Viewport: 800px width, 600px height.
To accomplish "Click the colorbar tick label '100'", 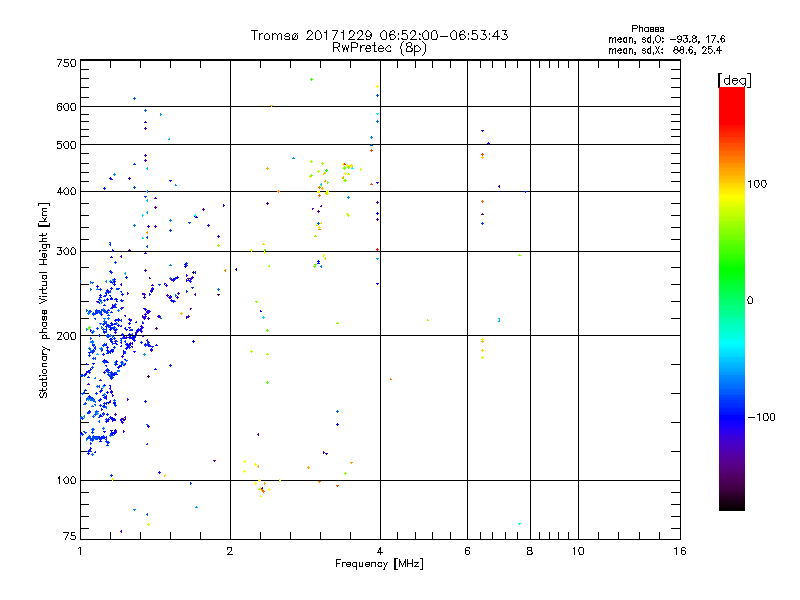I will click(757, 184).
